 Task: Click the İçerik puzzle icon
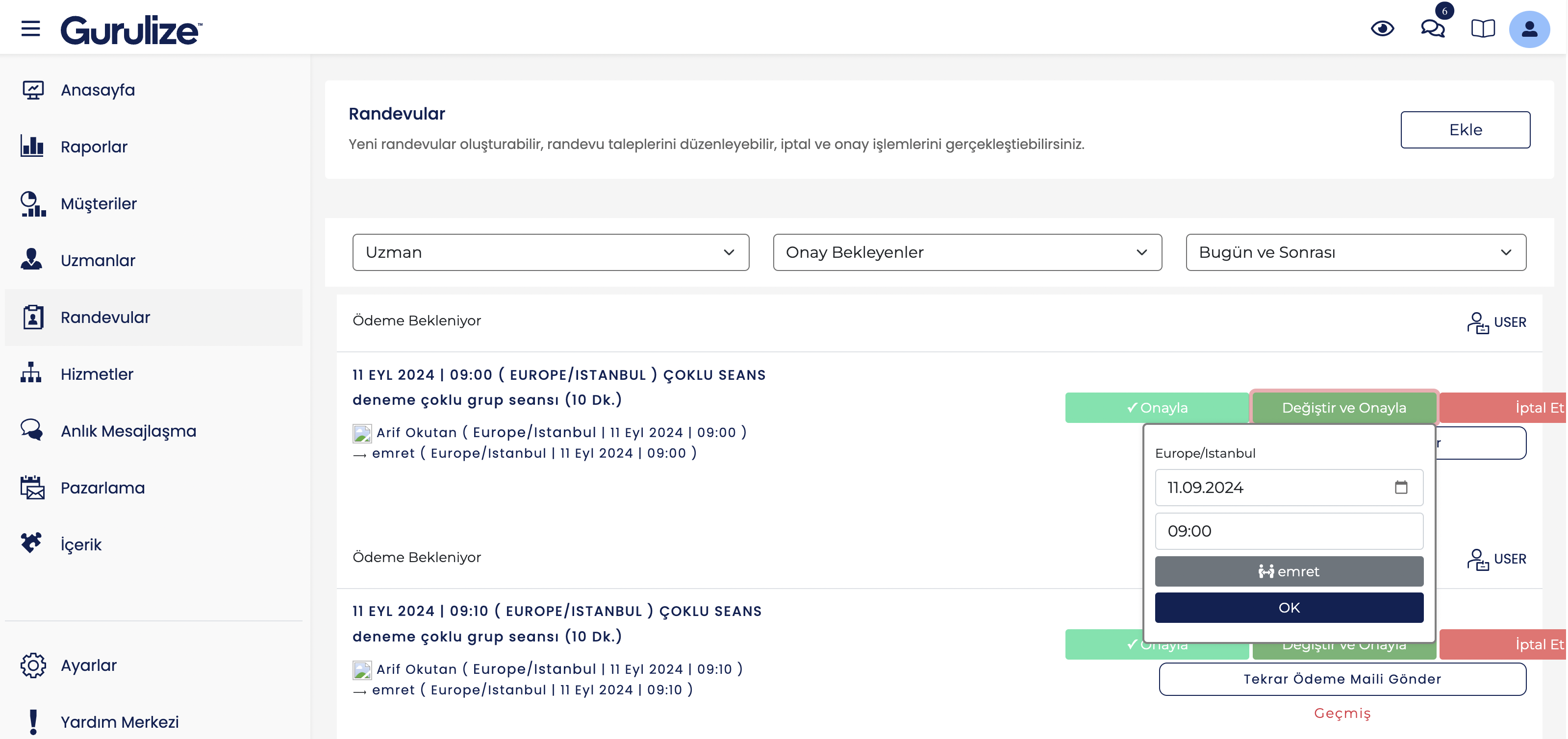tap(31, 542)
